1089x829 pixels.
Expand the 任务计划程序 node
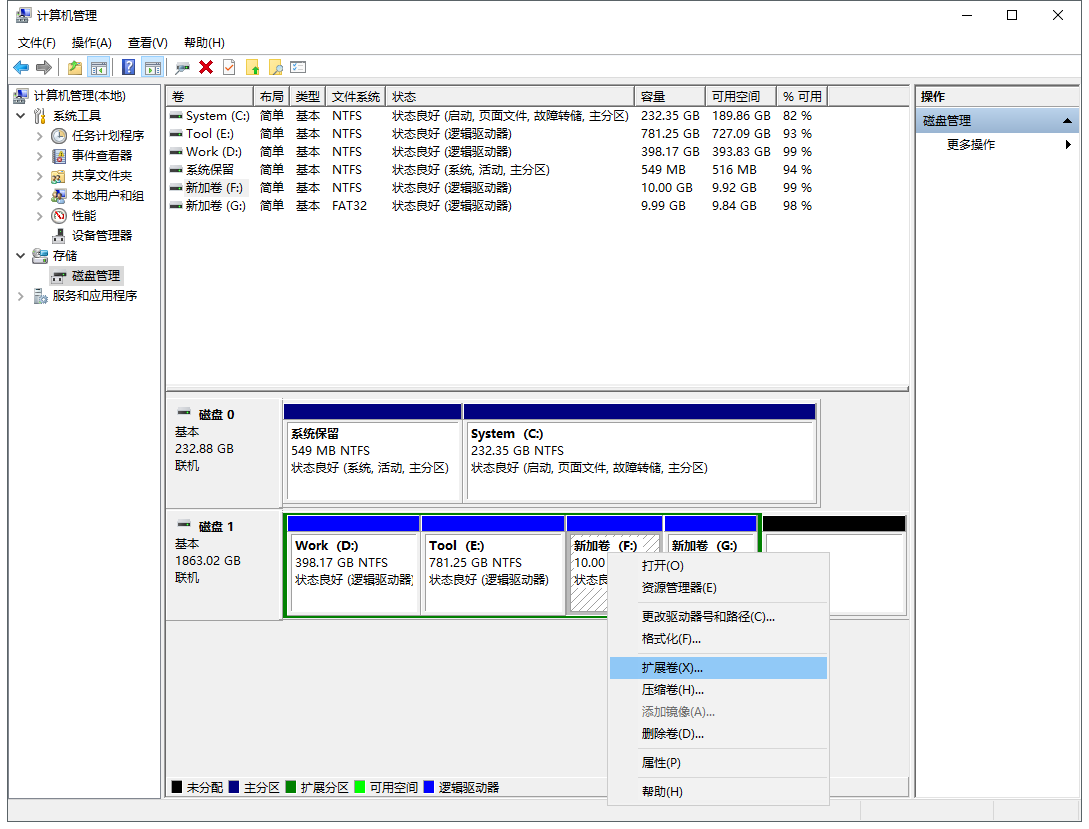(40, 136)
